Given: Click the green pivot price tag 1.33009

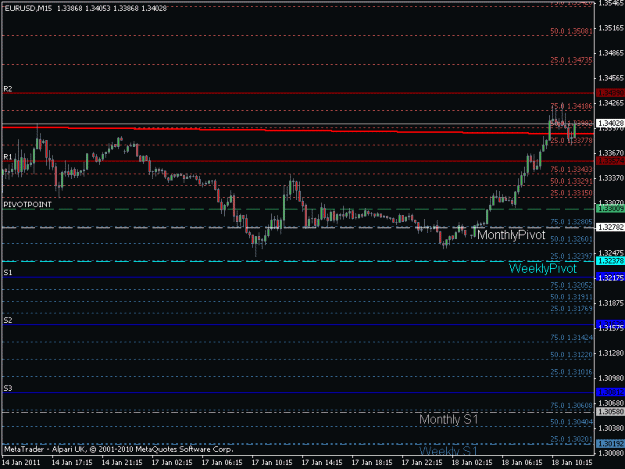Looking at the screenshot, I should click(610, 209).
